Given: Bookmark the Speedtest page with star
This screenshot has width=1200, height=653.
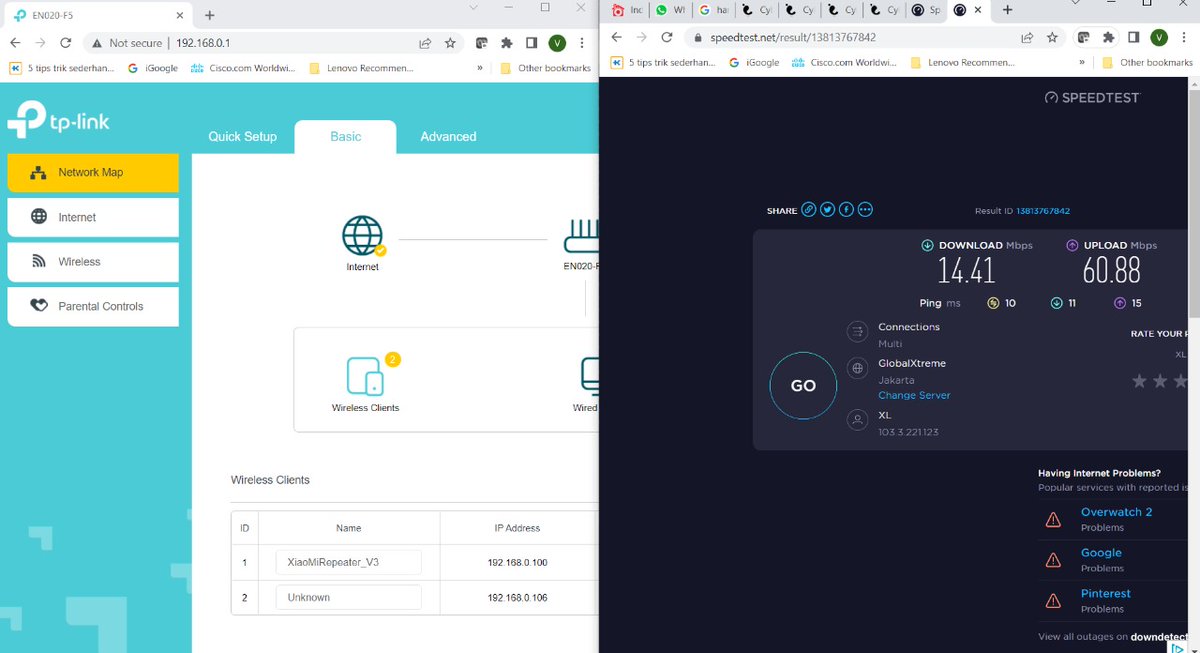Looking at the screenshot, I should click(1052, 38).
